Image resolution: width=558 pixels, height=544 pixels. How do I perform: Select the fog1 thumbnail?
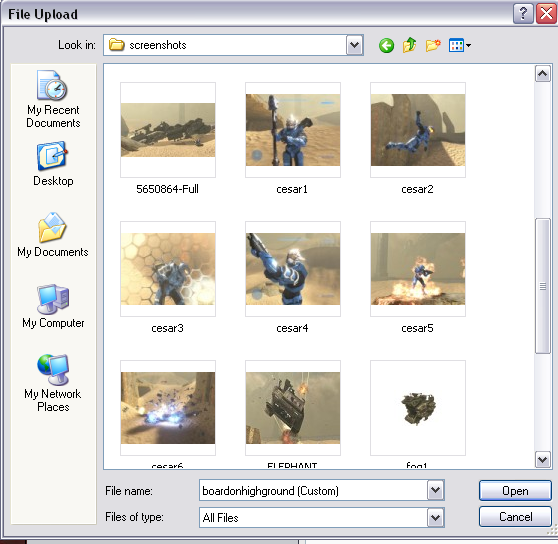click(x=418, y=408)
